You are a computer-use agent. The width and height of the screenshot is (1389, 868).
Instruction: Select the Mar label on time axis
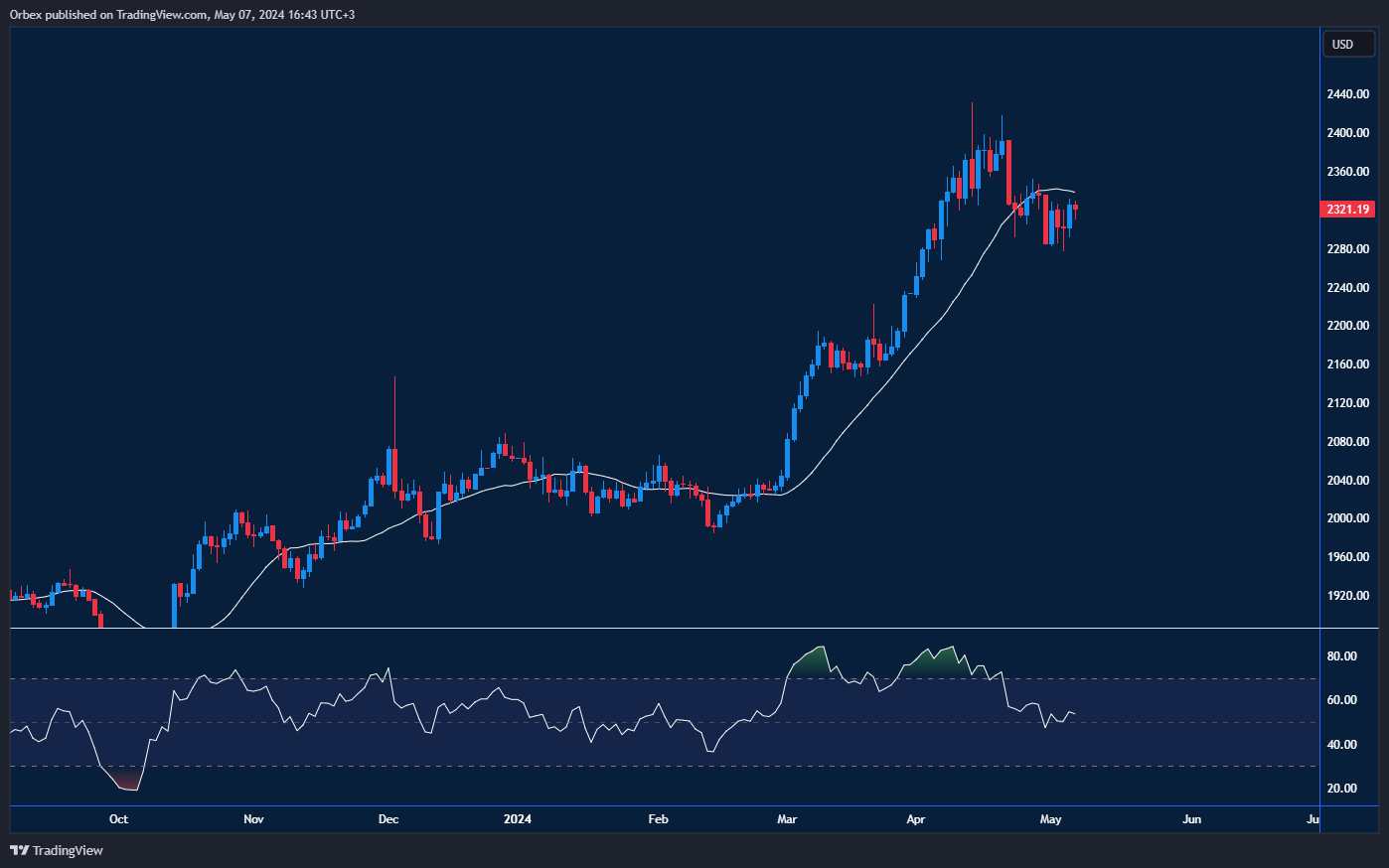pos(787,819)
